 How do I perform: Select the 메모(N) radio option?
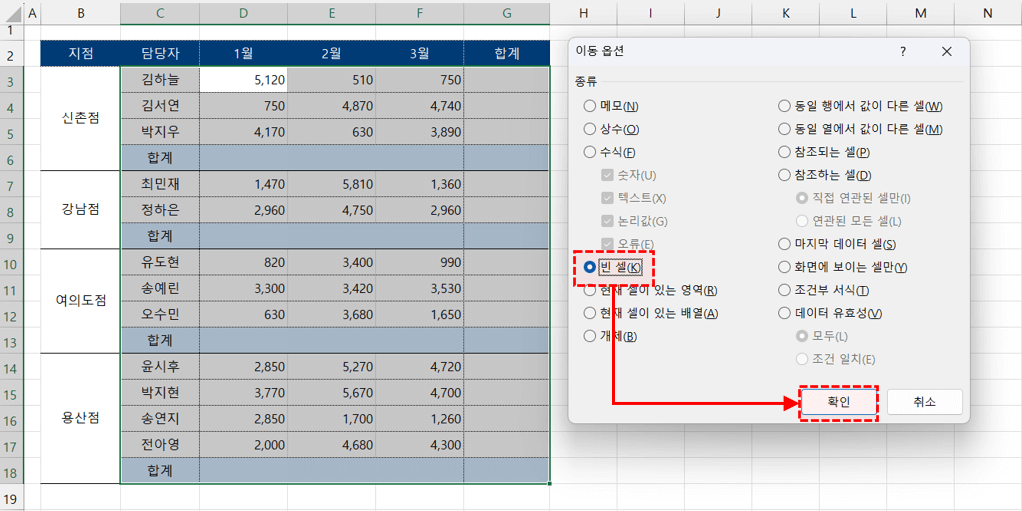click(611, 106)
